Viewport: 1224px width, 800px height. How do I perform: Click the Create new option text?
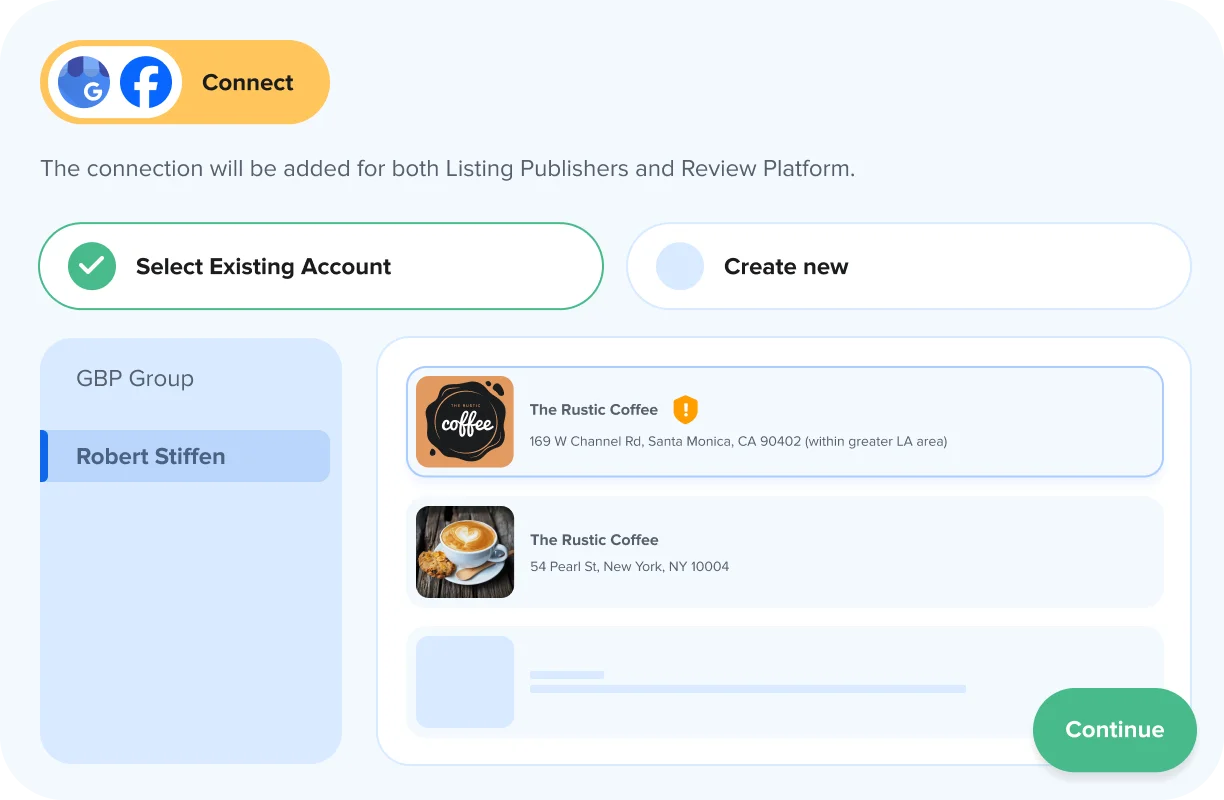786,267
